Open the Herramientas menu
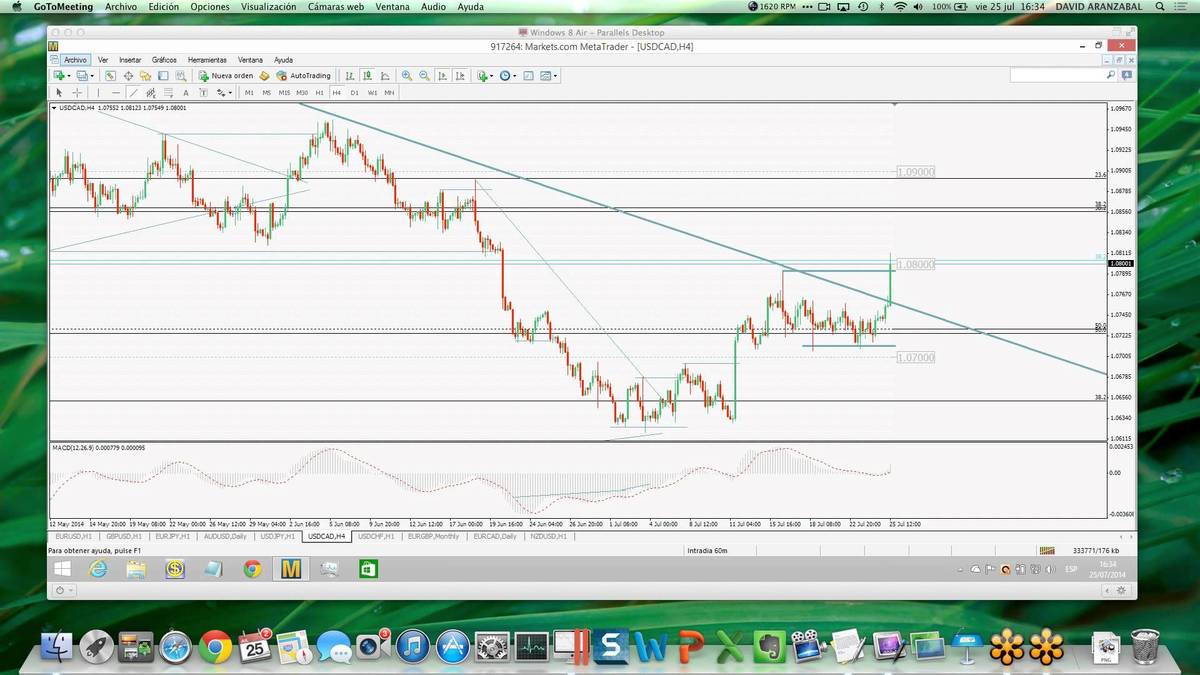 [207, 60]
